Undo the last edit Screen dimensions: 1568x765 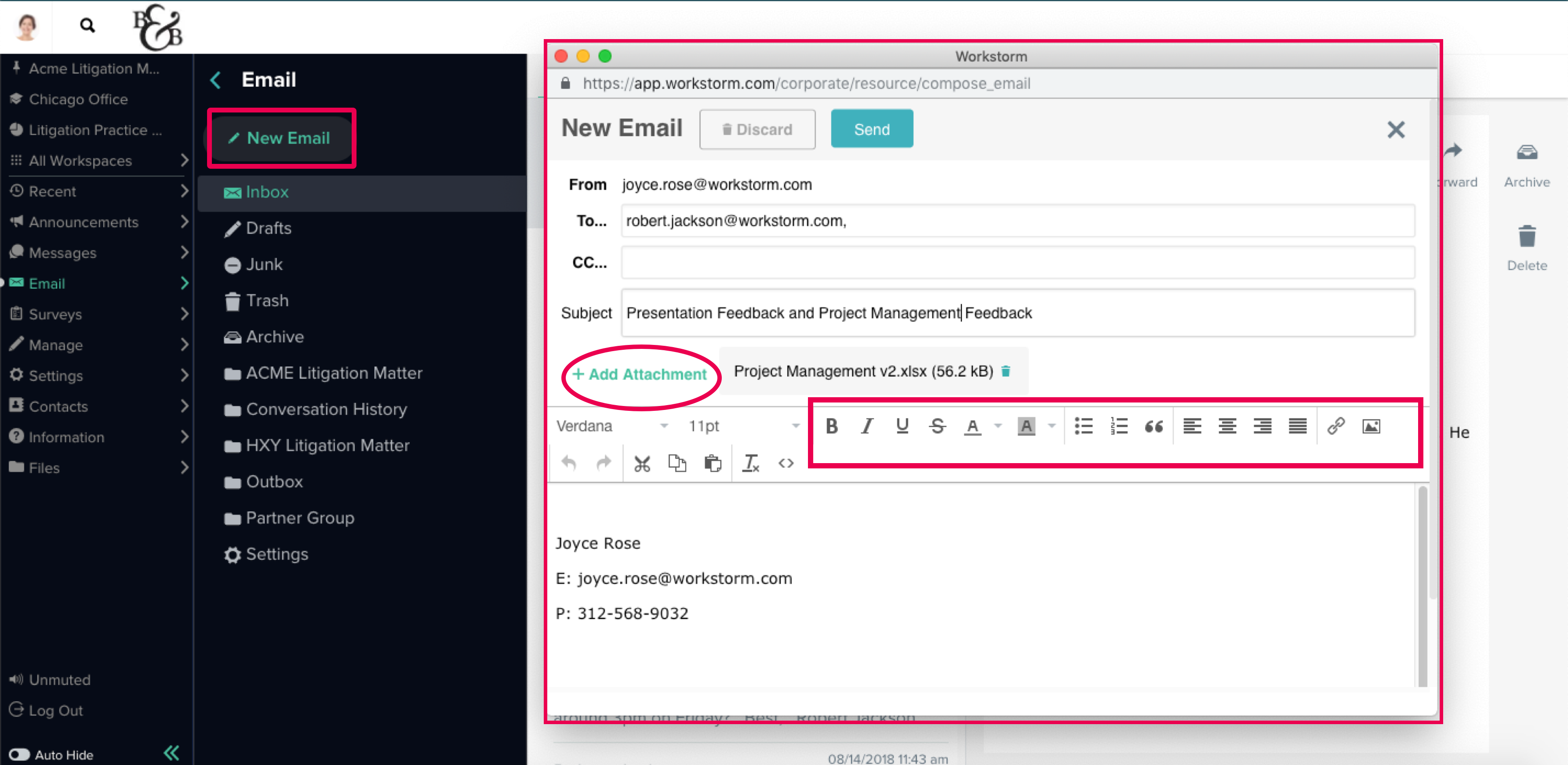568,463
